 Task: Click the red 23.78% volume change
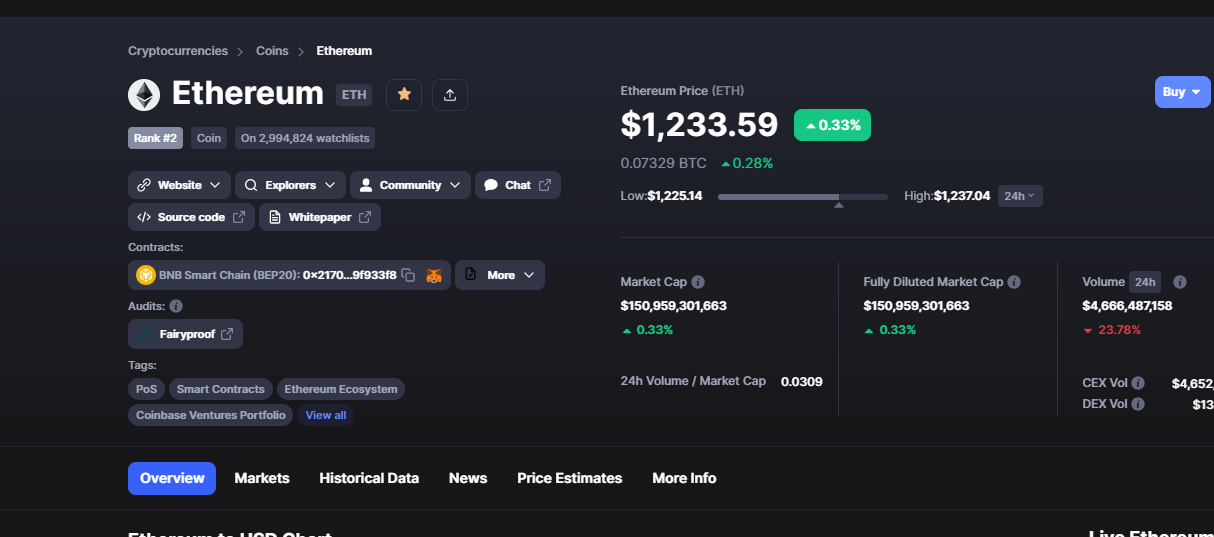(1112, 330)
